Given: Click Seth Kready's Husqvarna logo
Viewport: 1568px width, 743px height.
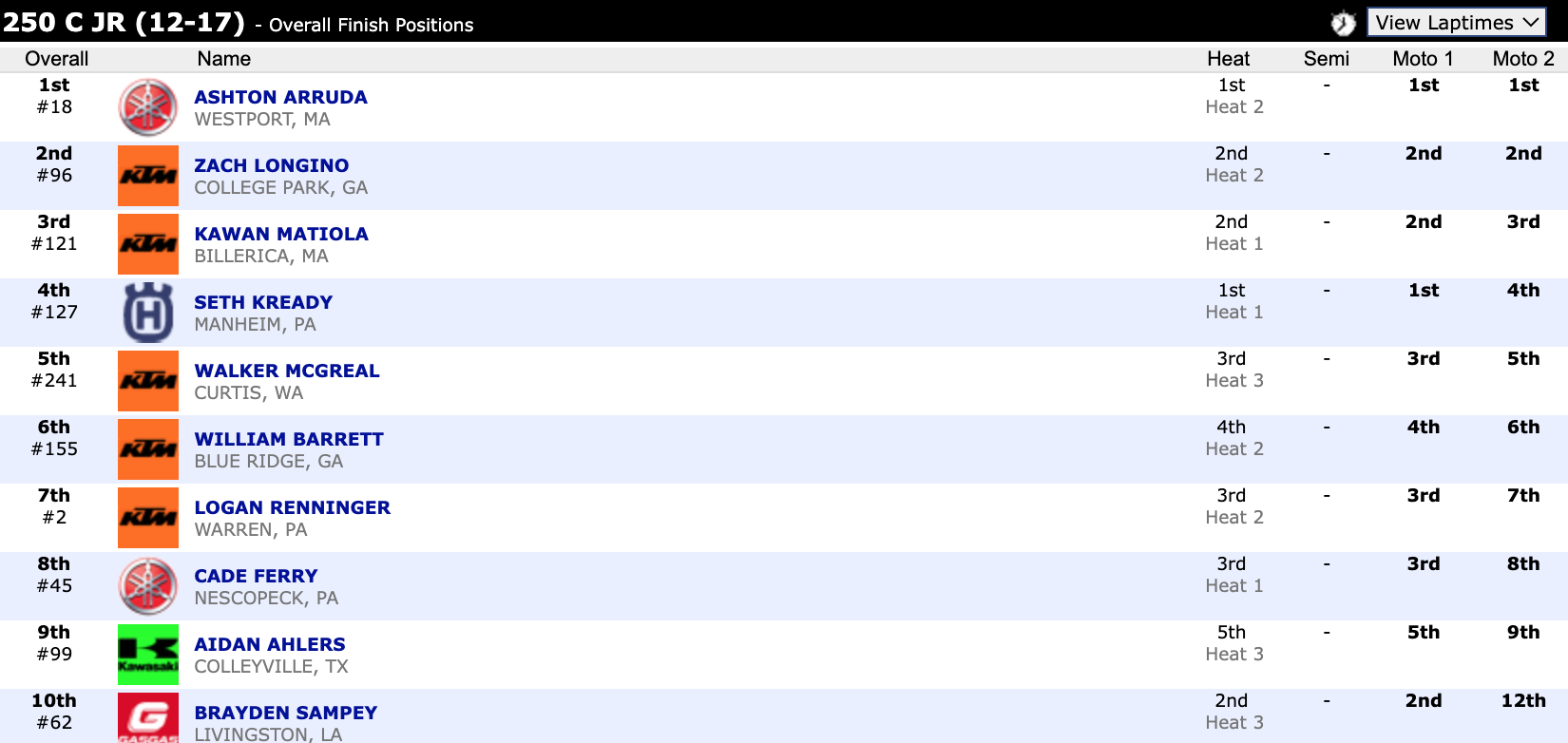Looking at the screenshot, I should [x=148, y=313].
